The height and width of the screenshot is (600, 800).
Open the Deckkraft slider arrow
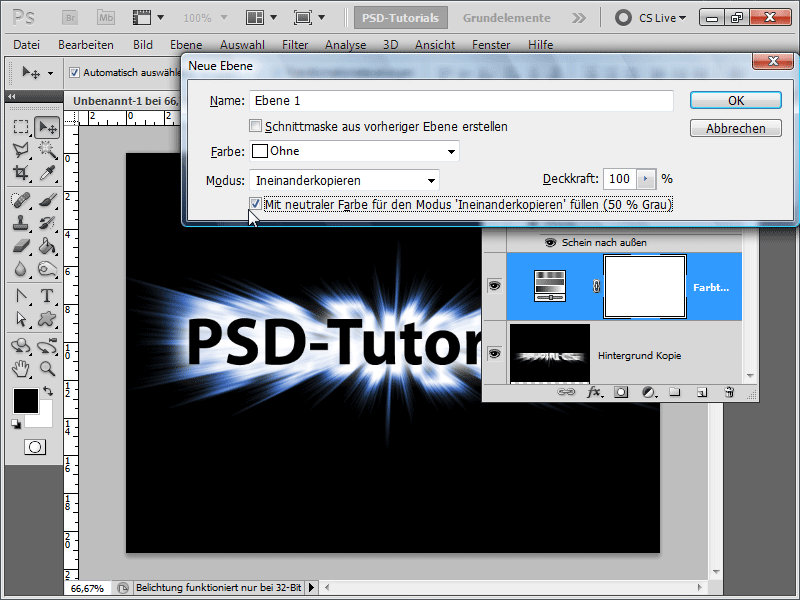[646, 179]
